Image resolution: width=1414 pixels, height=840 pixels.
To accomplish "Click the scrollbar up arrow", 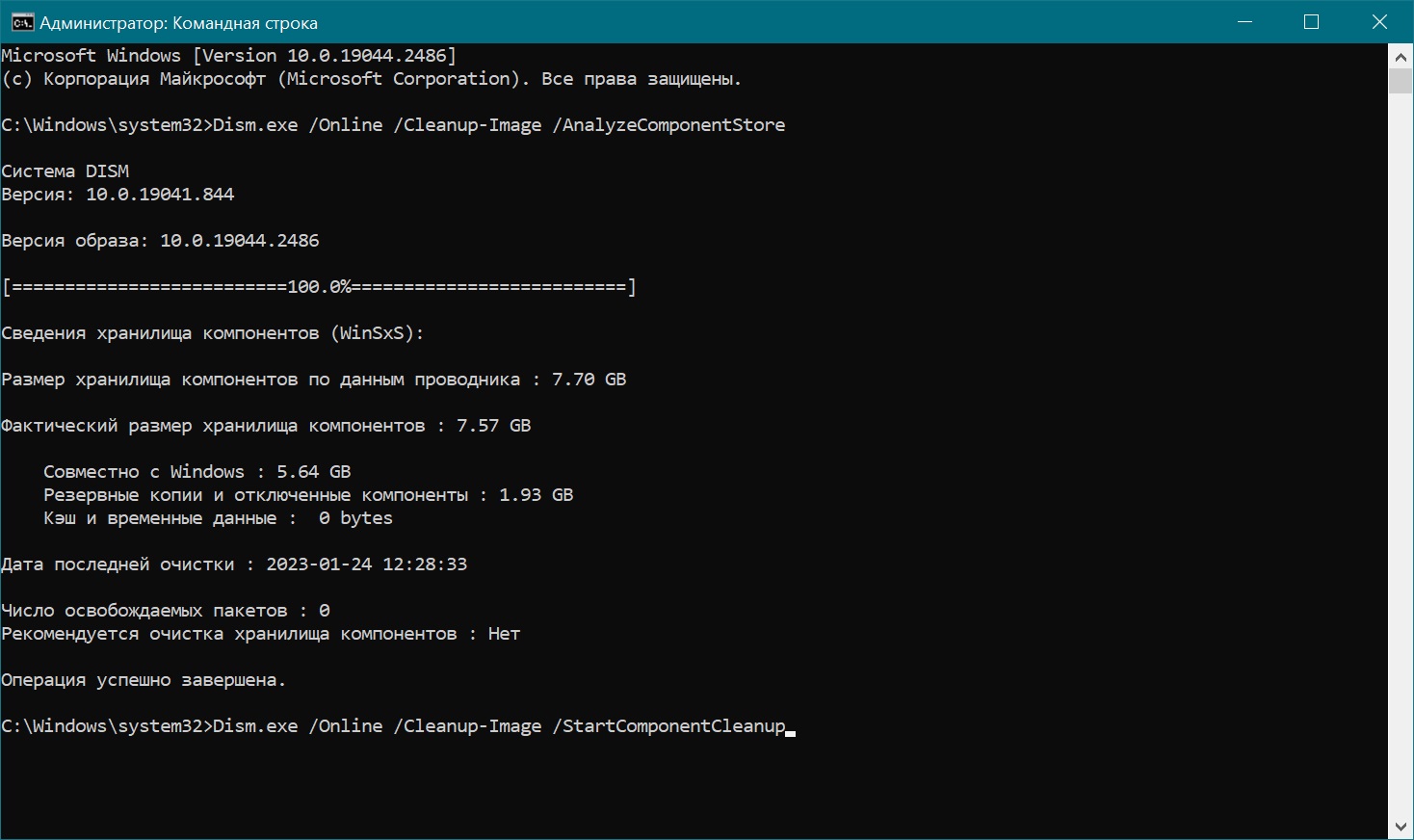I will pyautogui.click(x=1401, y=56).
